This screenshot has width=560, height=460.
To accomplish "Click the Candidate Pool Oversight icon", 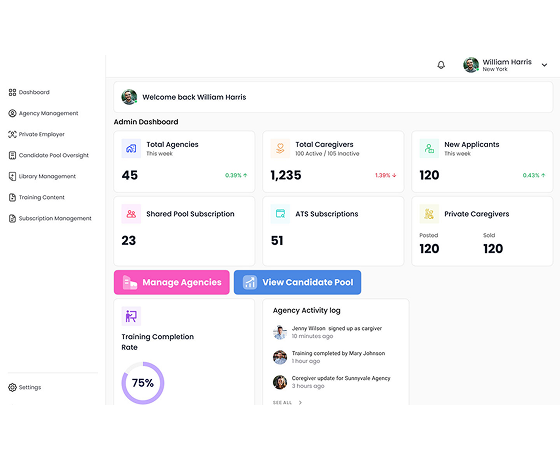I will coord(12,155).
